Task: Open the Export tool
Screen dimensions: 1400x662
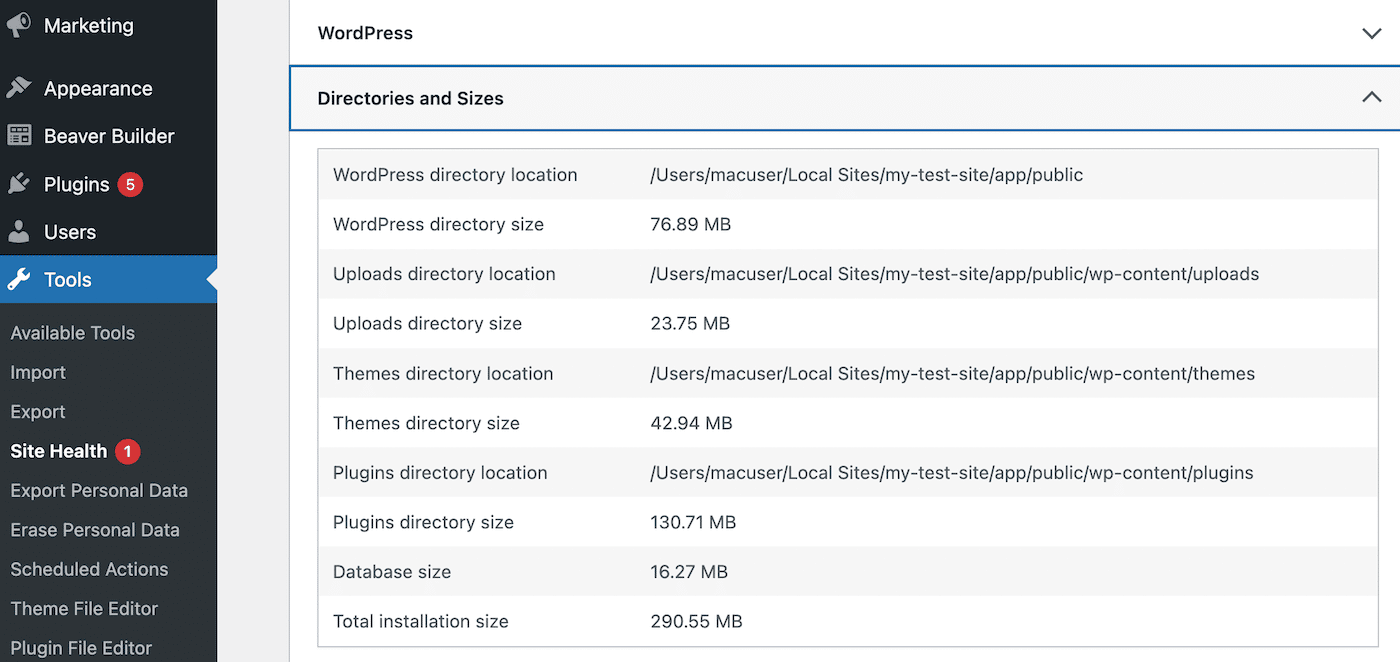Action: pos(37,411)
